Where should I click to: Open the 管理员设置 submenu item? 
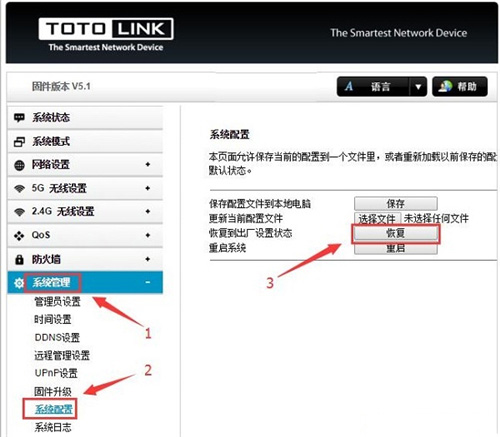click(x=57, y=302)
